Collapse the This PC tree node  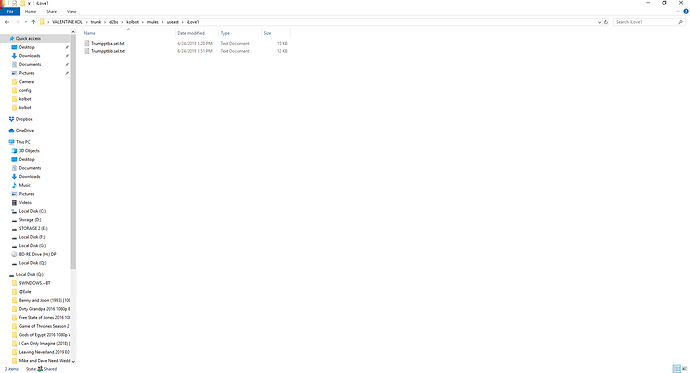(5, 142)
